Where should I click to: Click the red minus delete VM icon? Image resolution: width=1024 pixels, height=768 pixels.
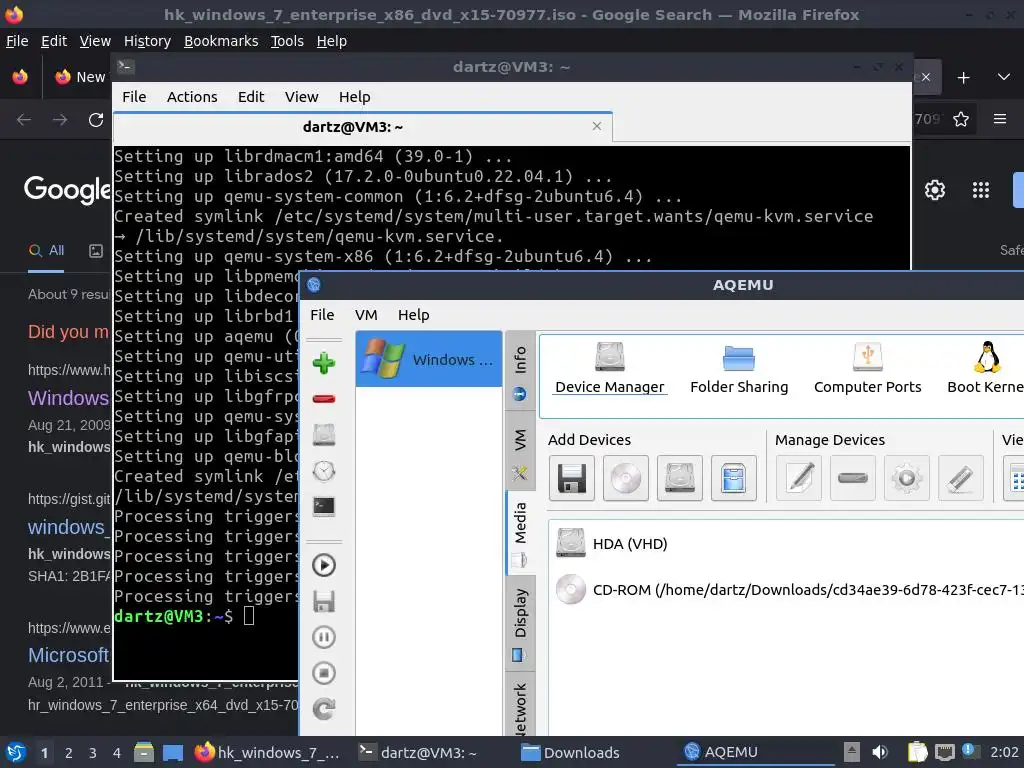click(x=324, y=398)
